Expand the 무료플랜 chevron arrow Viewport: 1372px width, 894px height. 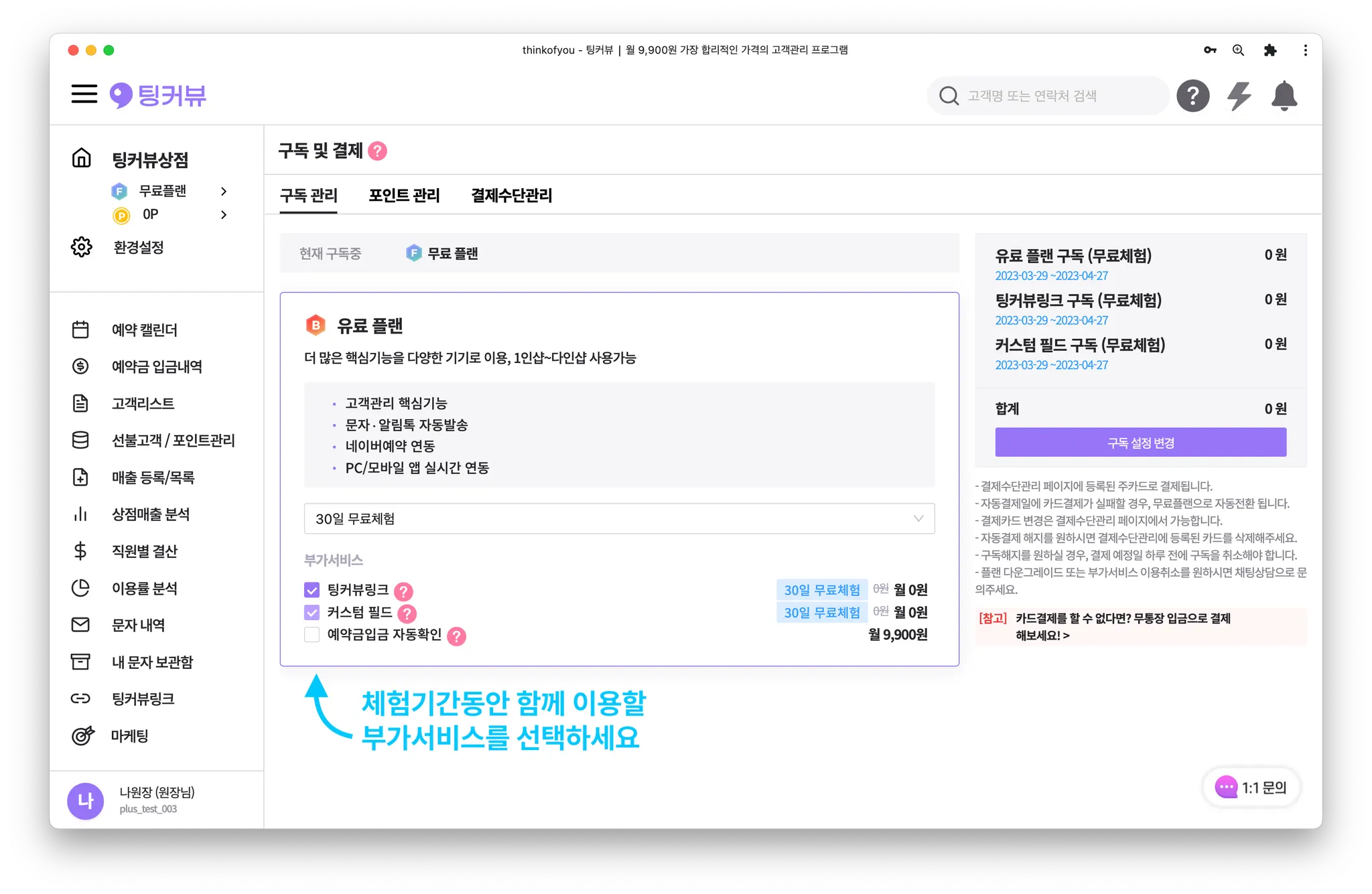pyautogui.click(x=224, y=192)
